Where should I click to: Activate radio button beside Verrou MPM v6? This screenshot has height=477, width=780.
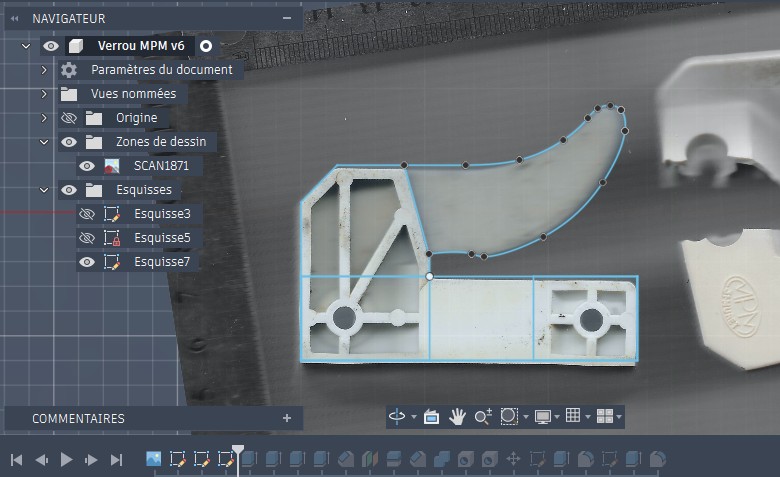(205, 46)
